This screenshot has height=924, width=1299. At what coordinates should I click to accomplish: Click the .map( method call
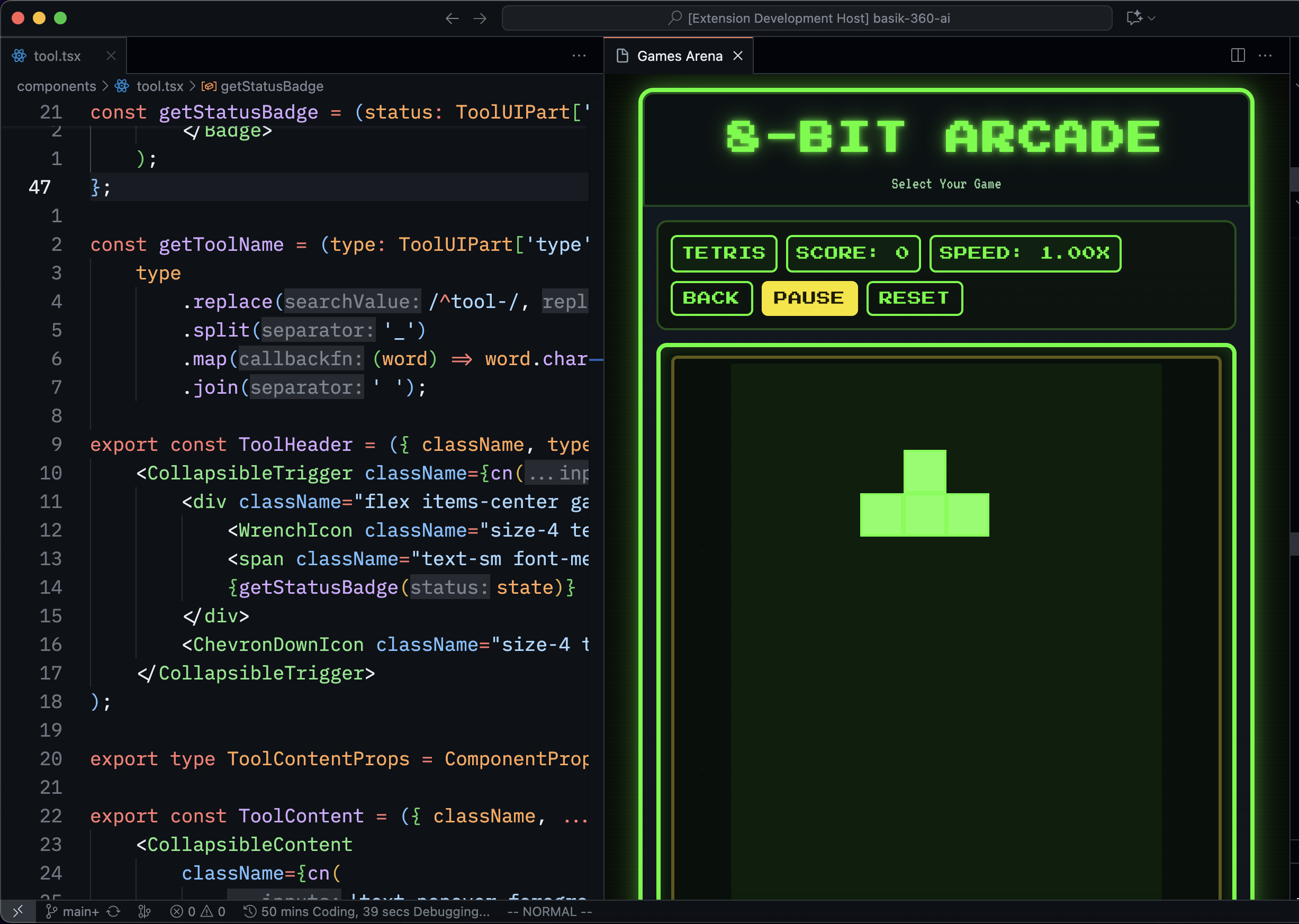click(x=210, y=359)
